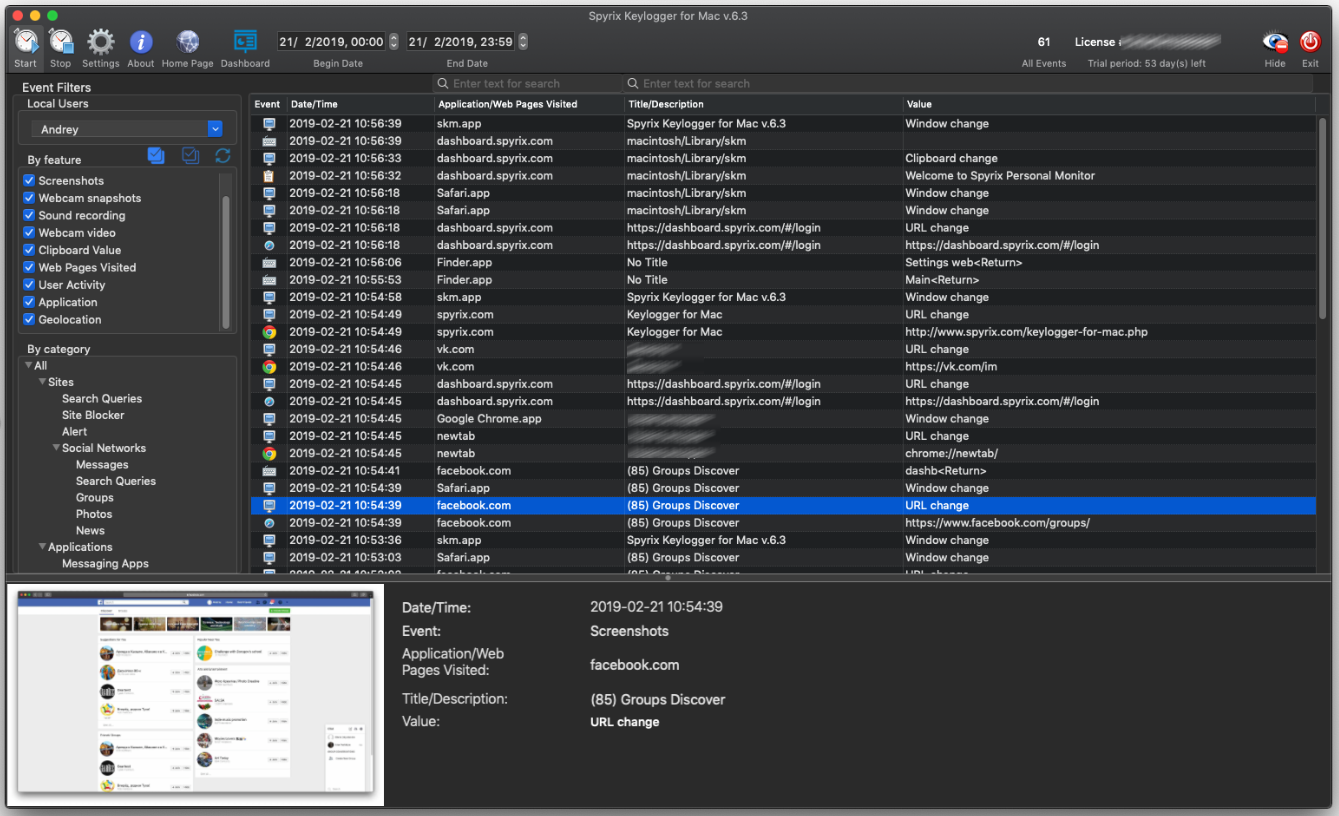
Task: Toggle the Webcam video checkbox
Action: (x=29, y=233)
